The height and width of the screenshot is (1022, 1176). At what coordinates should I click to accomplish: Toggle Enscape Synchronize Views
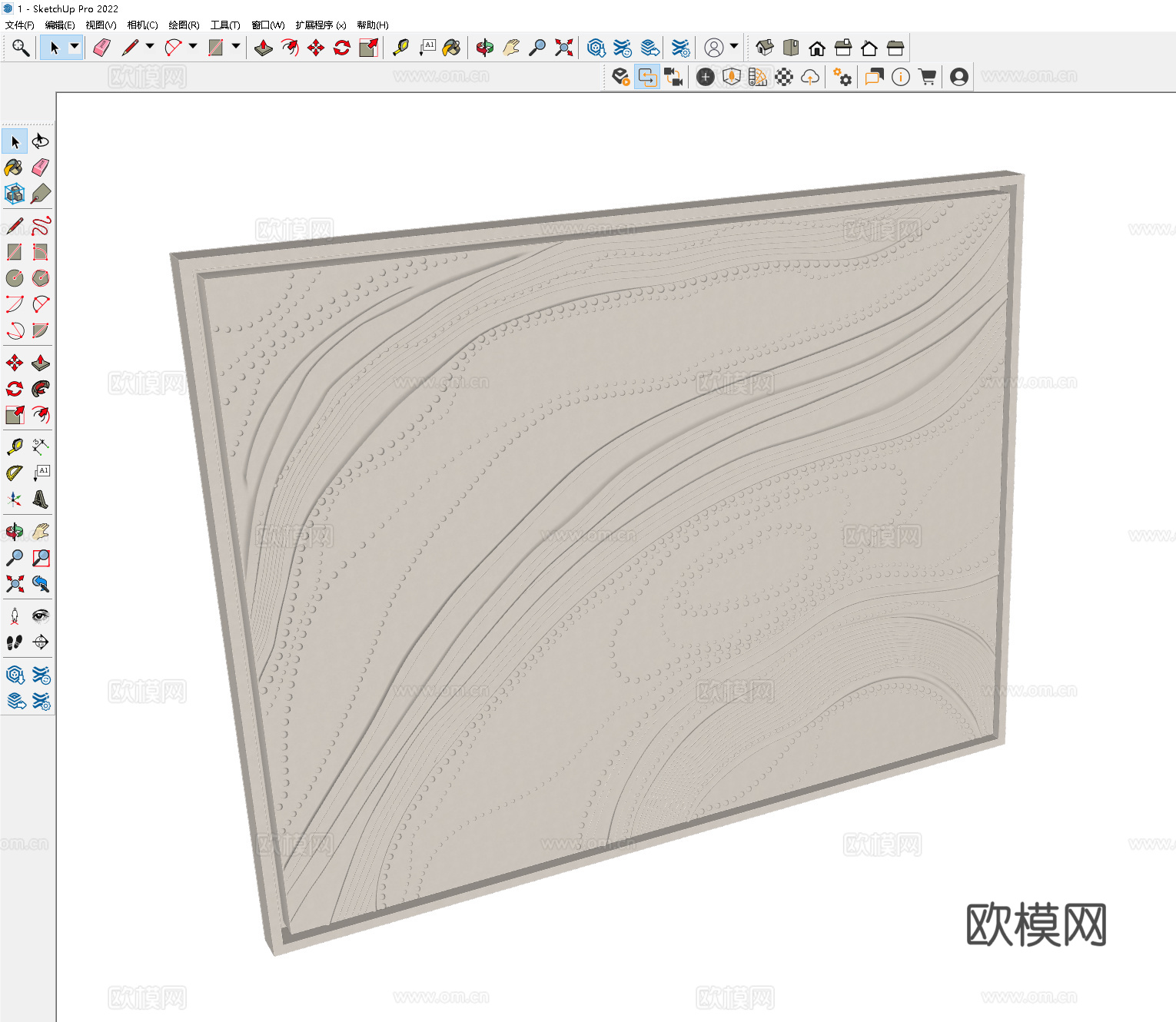(x=673, y=77)
